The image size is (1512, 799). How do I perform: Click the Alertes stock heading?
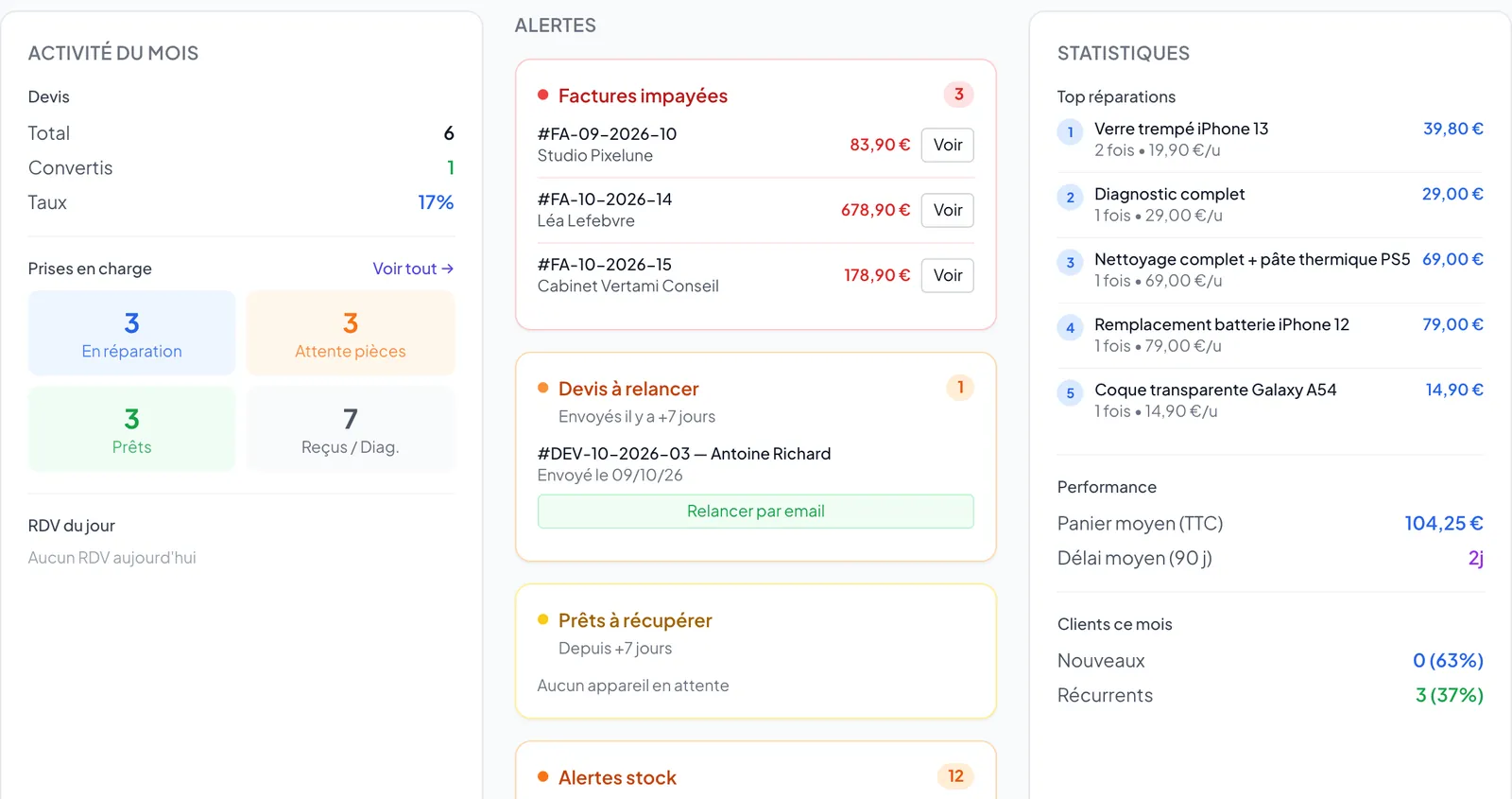pyautogui.click(x=617, y=777)
